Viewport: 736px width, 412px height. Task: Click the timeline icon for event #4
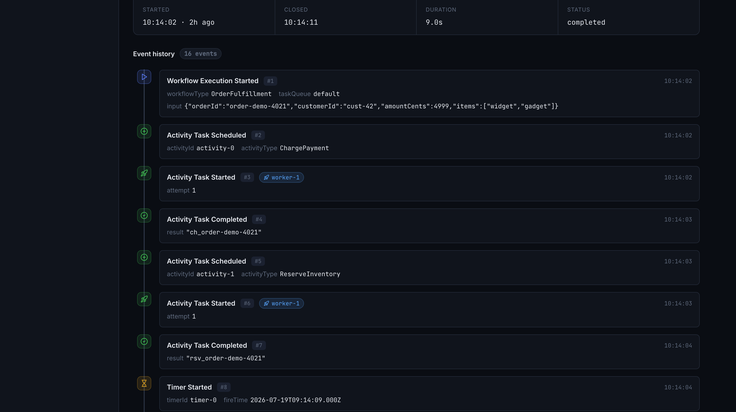[x=144, y=215]
